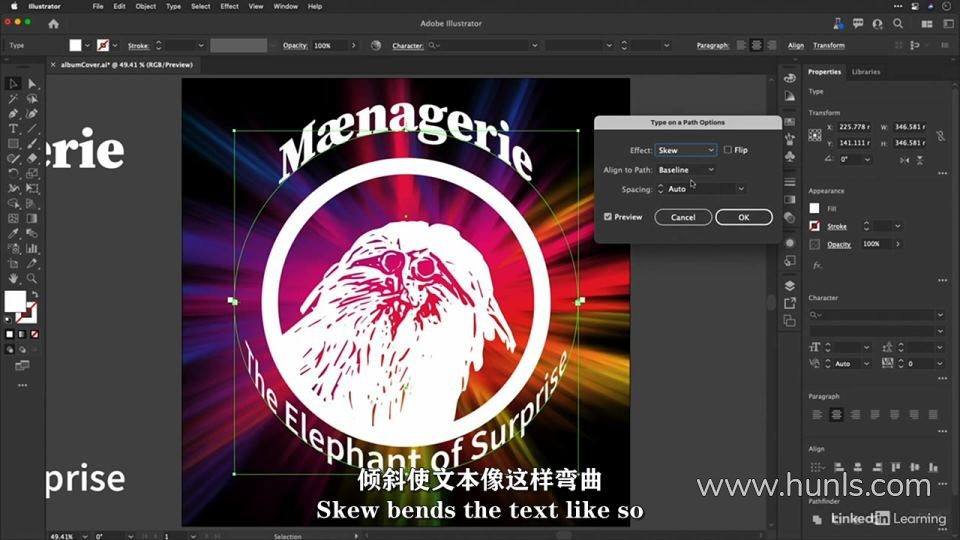Open the Layers panel icon in the dock
The width and height of the screenshot is (960, 540).
pos(790,286)
